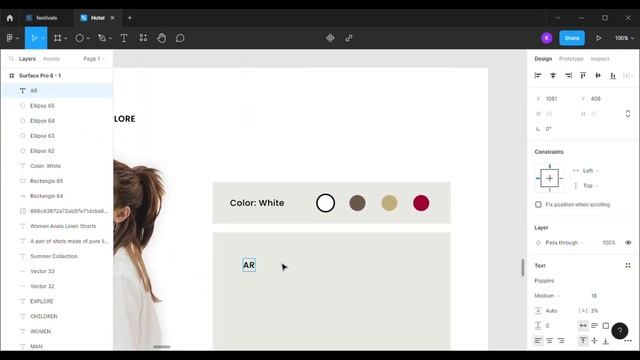Open text styles four-dot icon
640x360 pixels.
(628, 265)
